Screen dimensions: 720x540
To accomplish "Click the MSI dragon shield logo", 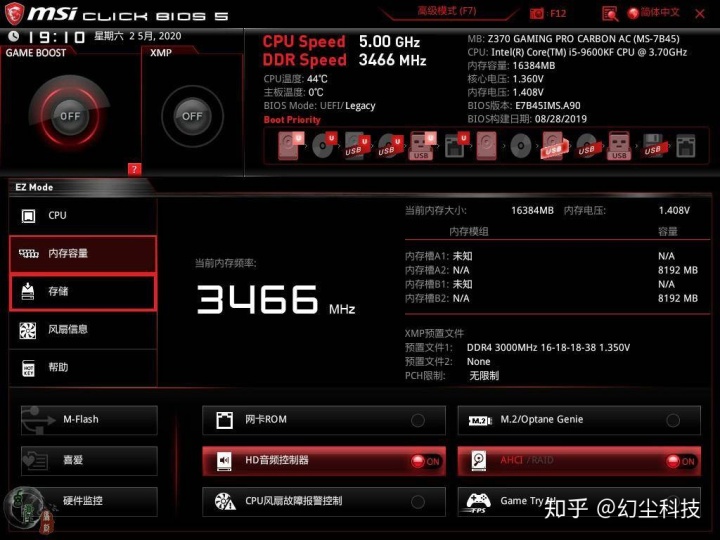I will 14,14.
